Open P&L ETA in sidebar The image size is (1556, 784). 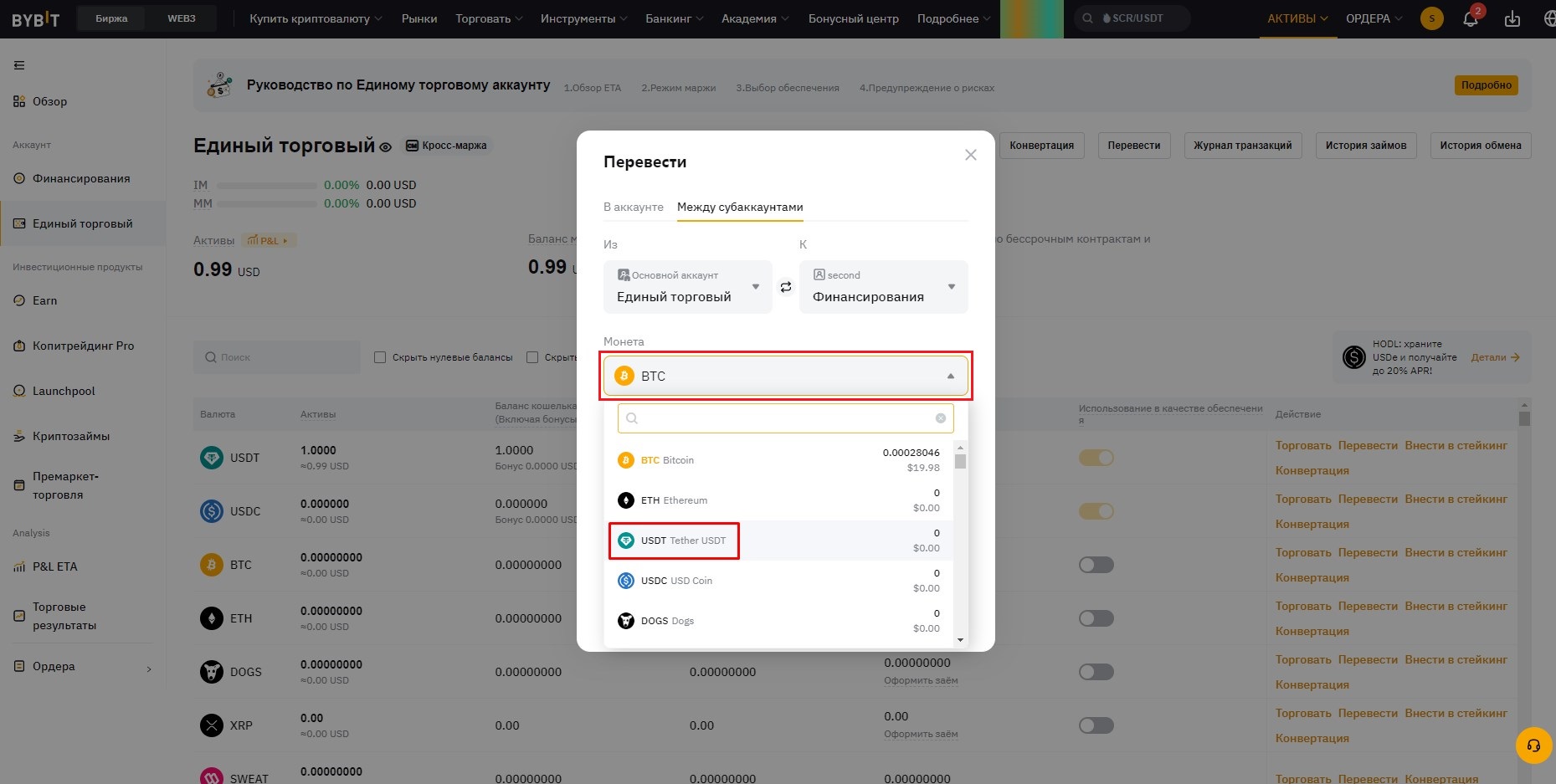click(x=54, y=566)
